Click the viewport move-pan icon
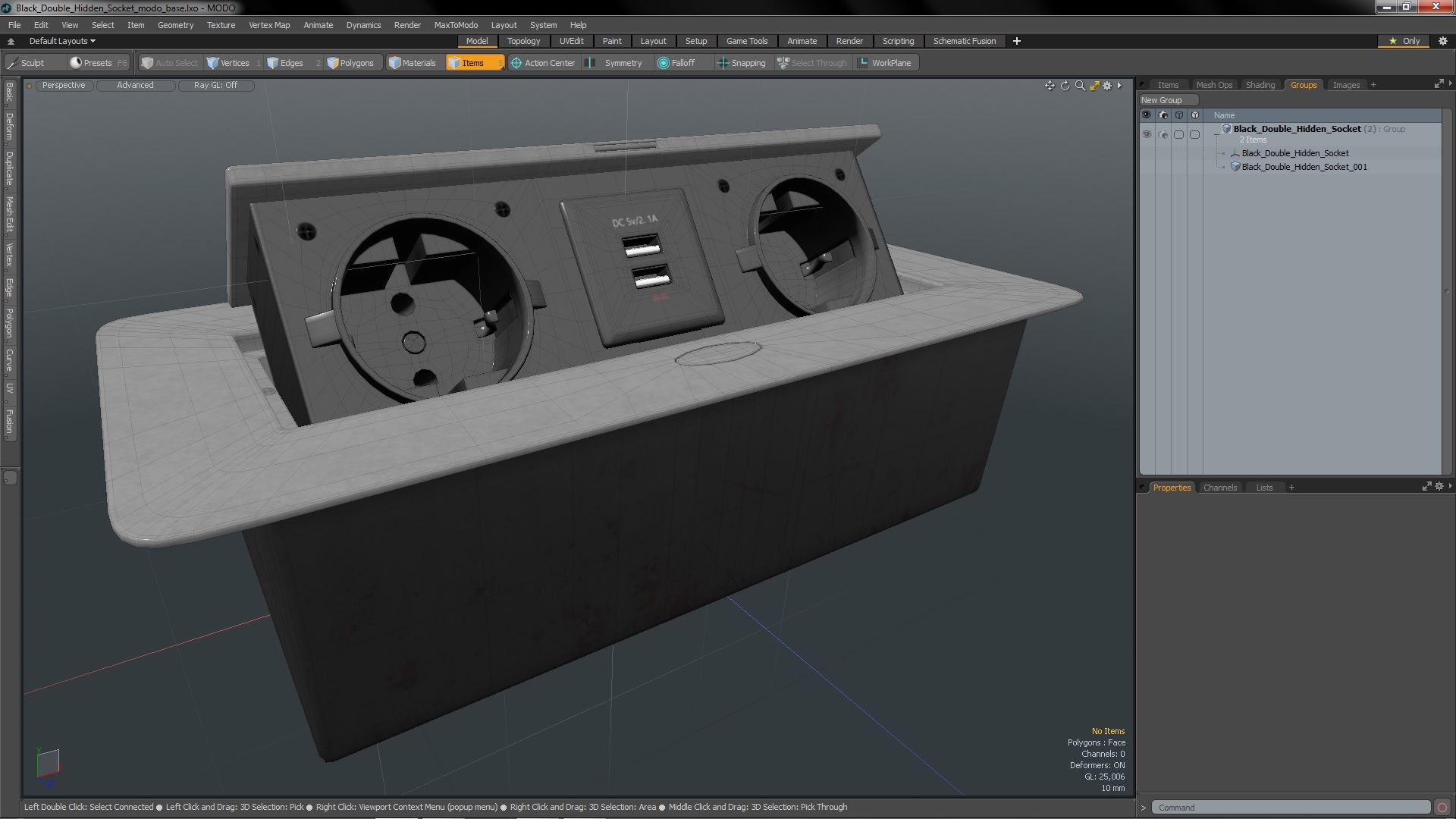The height and width of the screenshot is (819, 1456). point(1050,86)
